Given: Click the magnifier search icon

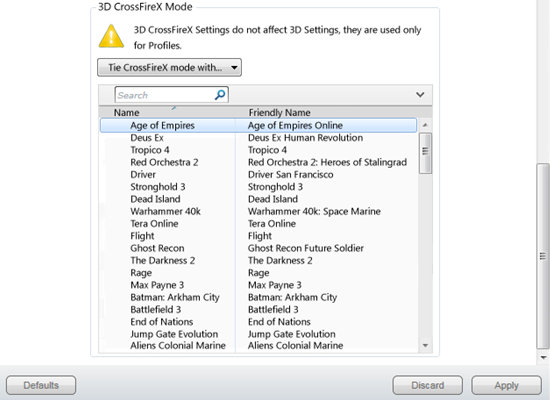Looking at the screenshot, I should (x=220, y=95).
